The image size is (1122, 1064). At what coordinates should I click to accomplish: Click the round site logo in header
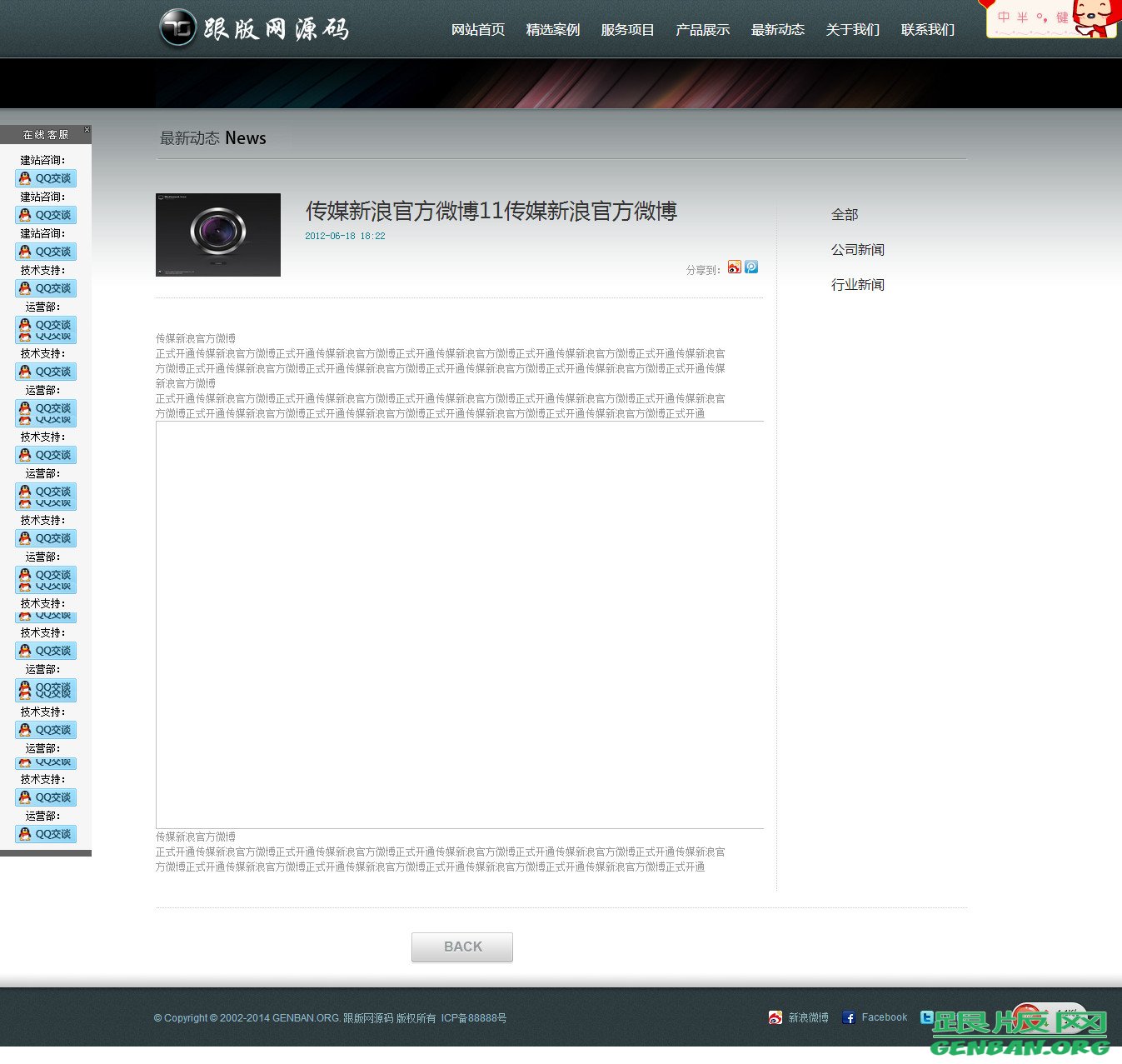[x=177, y=29]
